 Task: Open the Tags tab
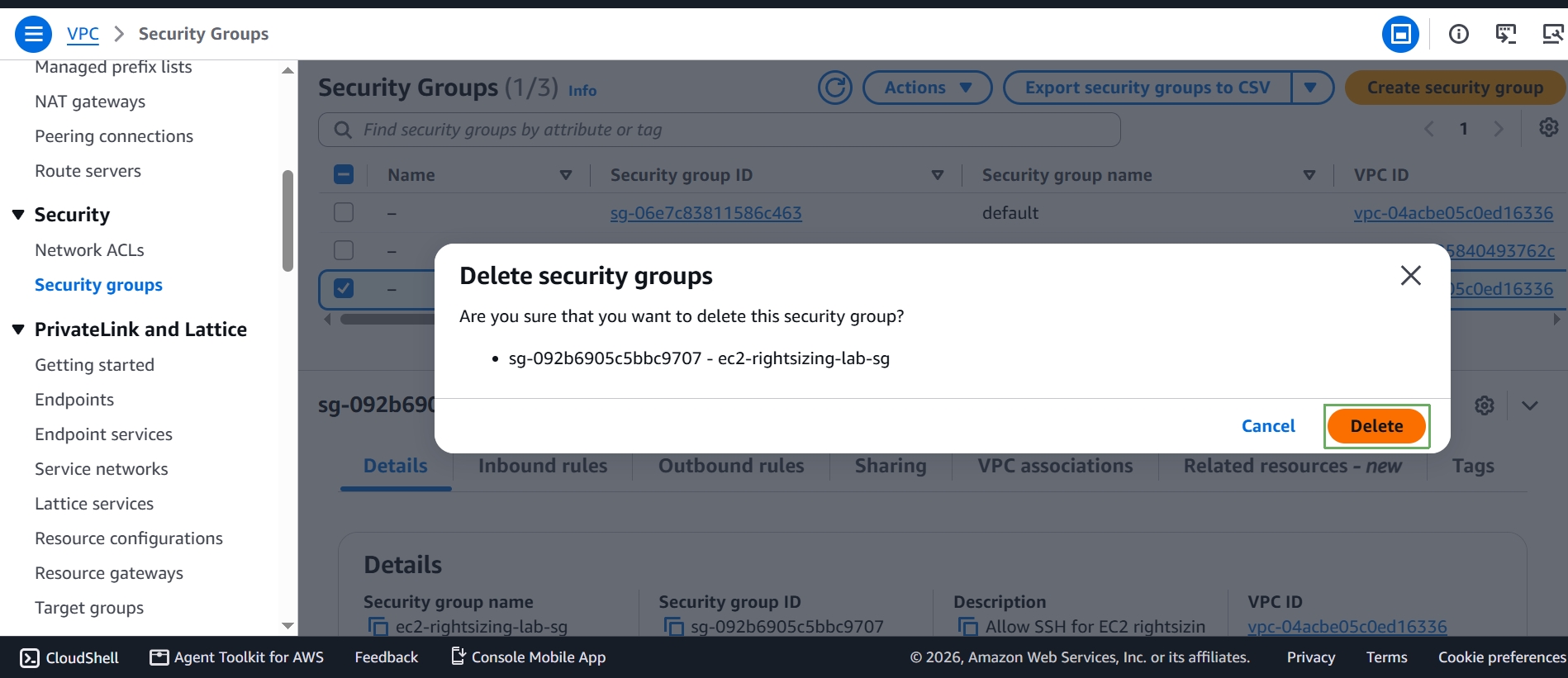pos(1473,466)
